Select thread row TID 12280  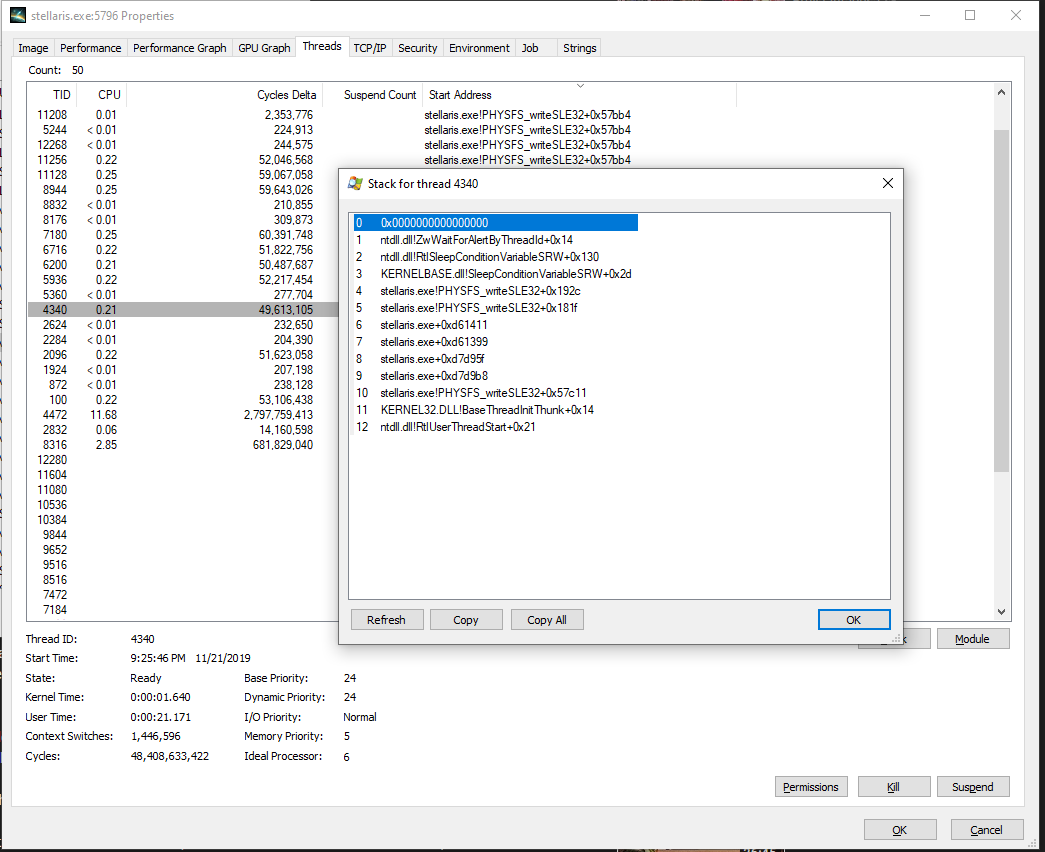pyautogui.click(x=183, y=460)
